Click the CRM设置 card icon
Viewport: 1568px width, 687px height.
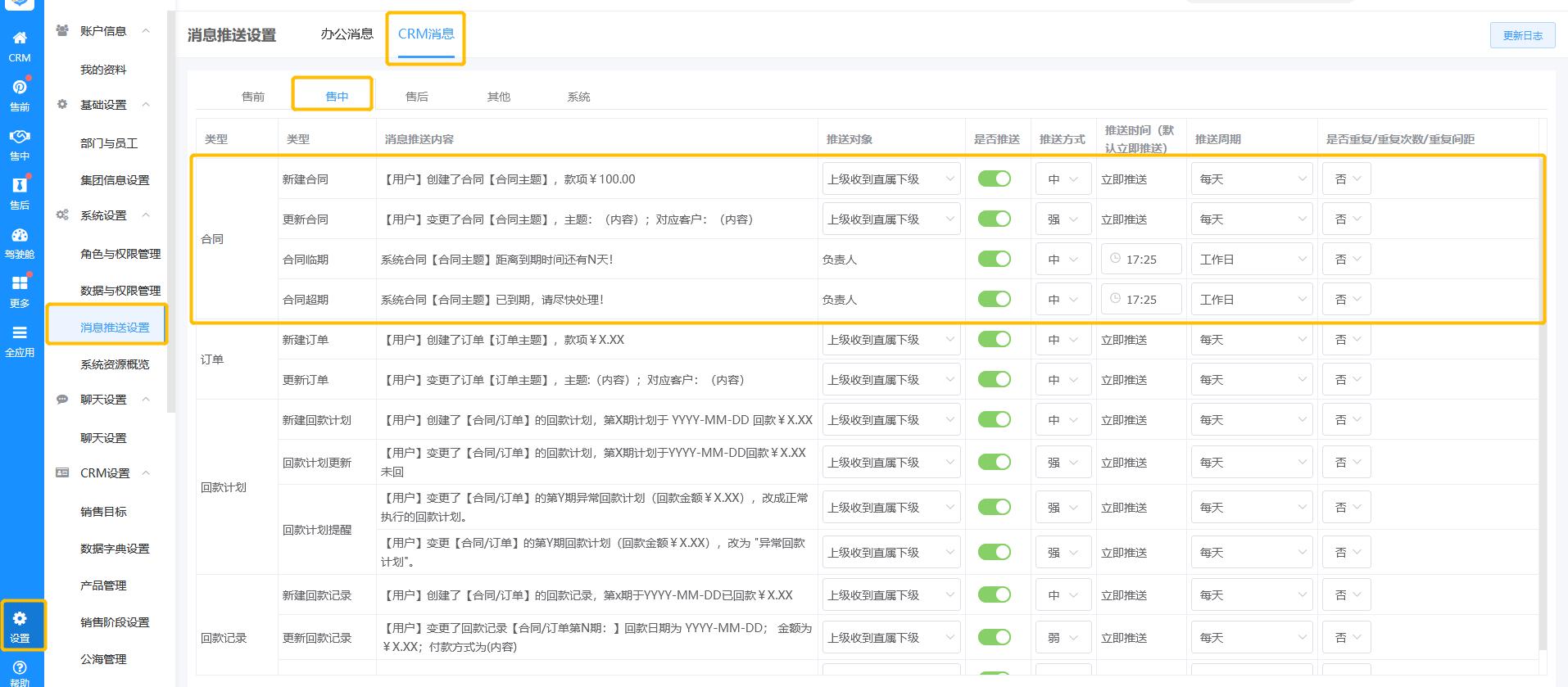pyautogui.click(x=62, y=472)
